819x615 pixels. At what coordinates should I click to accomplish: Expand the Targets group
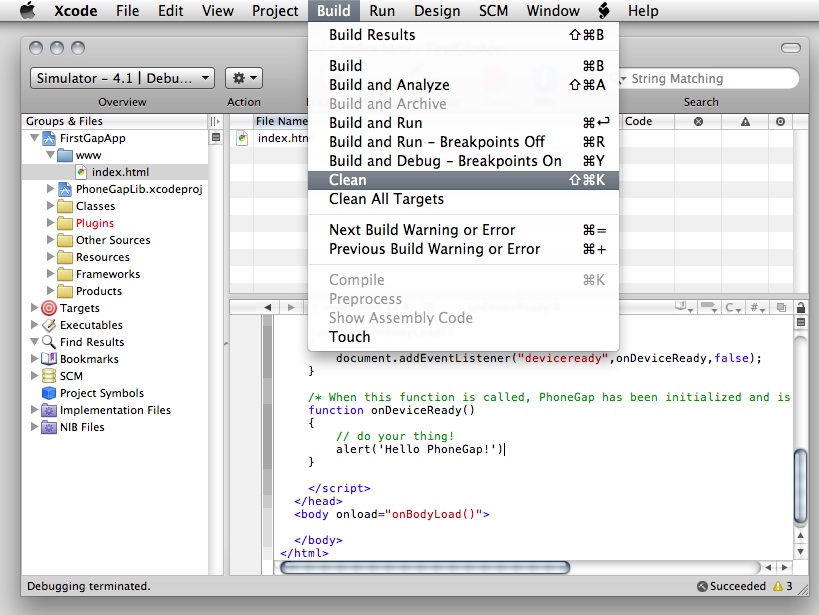[34, 308]
